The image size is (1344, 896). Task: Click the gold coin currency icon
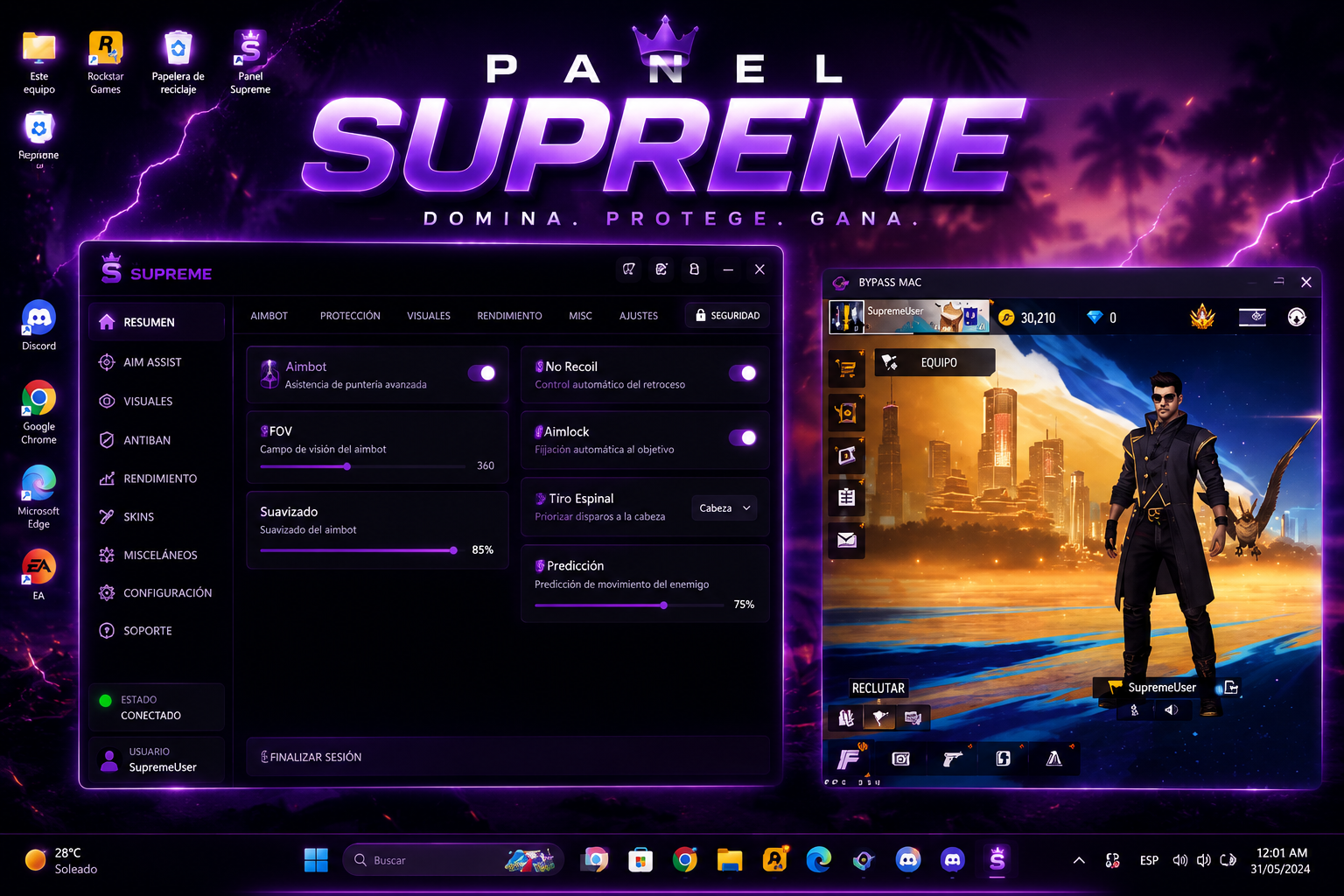(x=1006, y=318)
